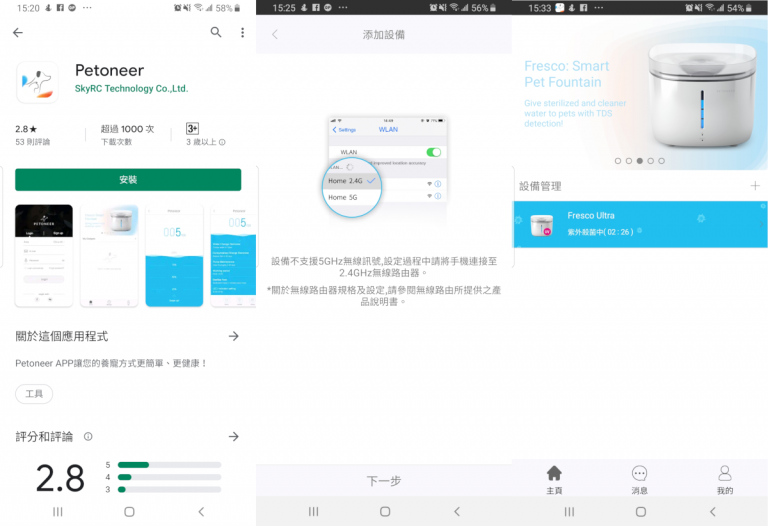The height and width of the screenshot is (526, 768).
Task: Tap 下一步 next step button
Action: point(384,481)
